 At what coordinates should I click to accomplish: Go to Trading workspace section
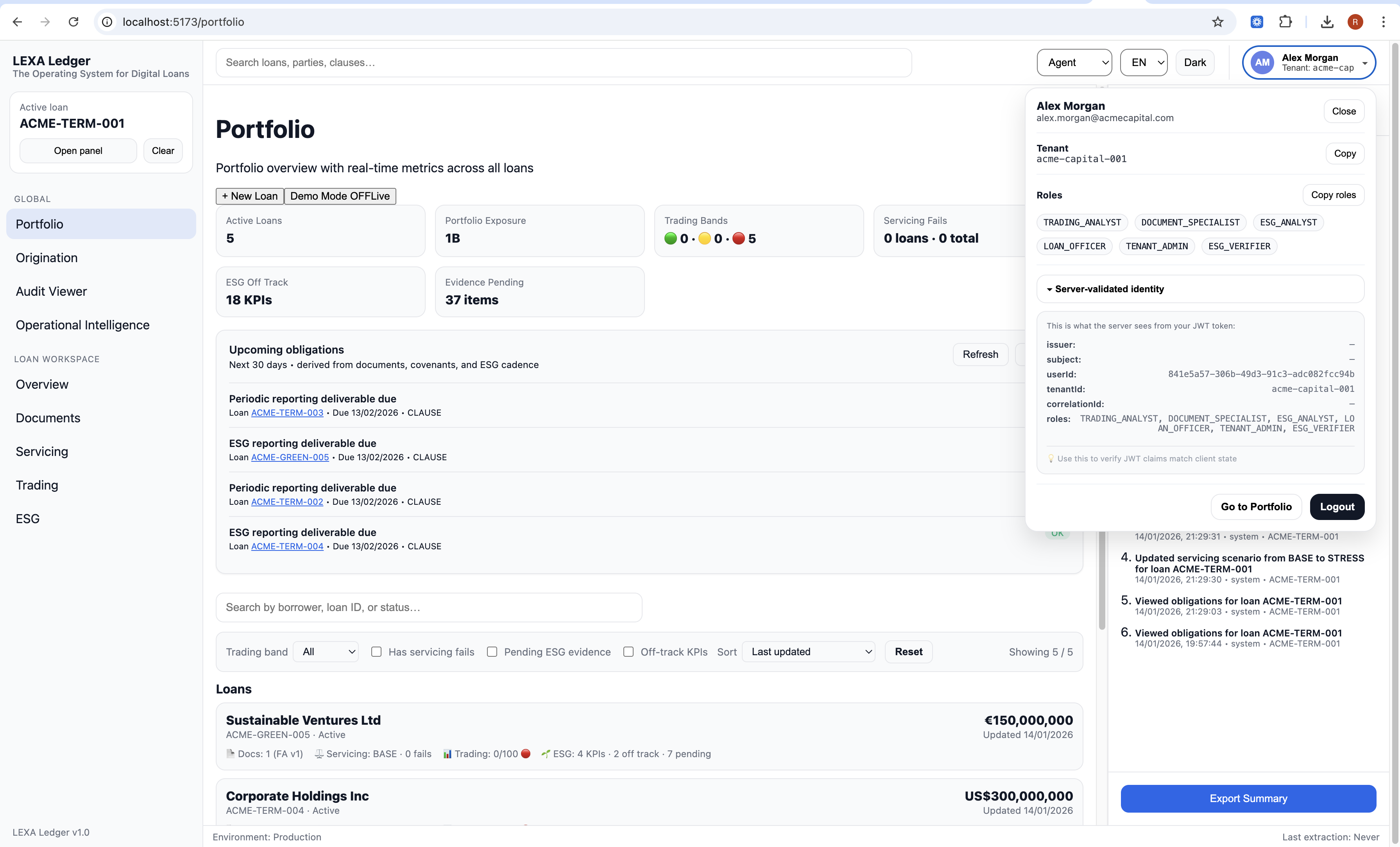pos(37,485)
